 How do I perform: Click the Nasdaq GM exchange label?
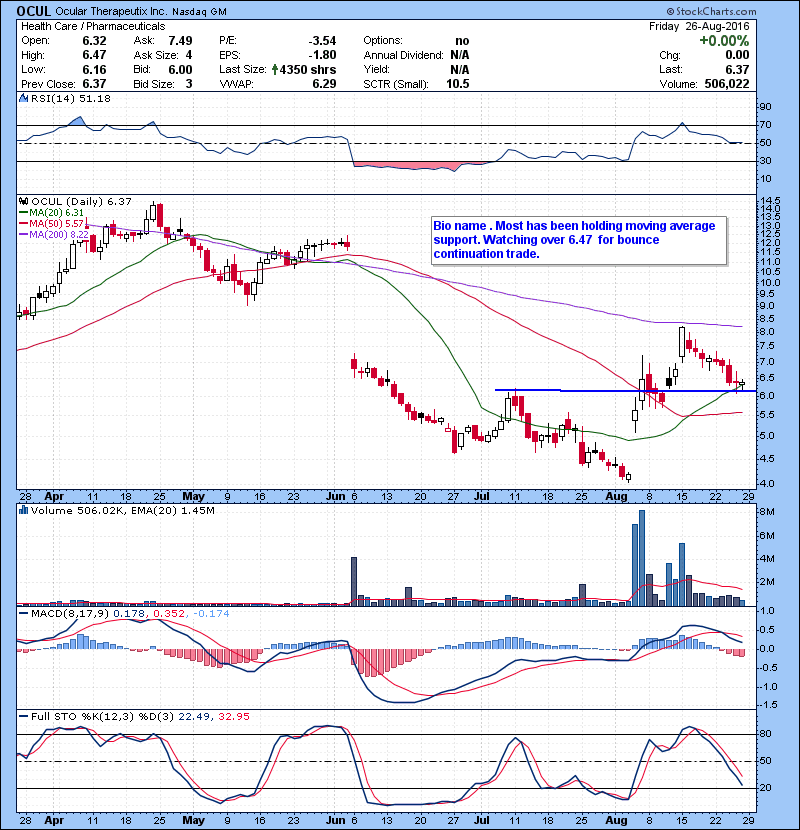tap(200, 12)
